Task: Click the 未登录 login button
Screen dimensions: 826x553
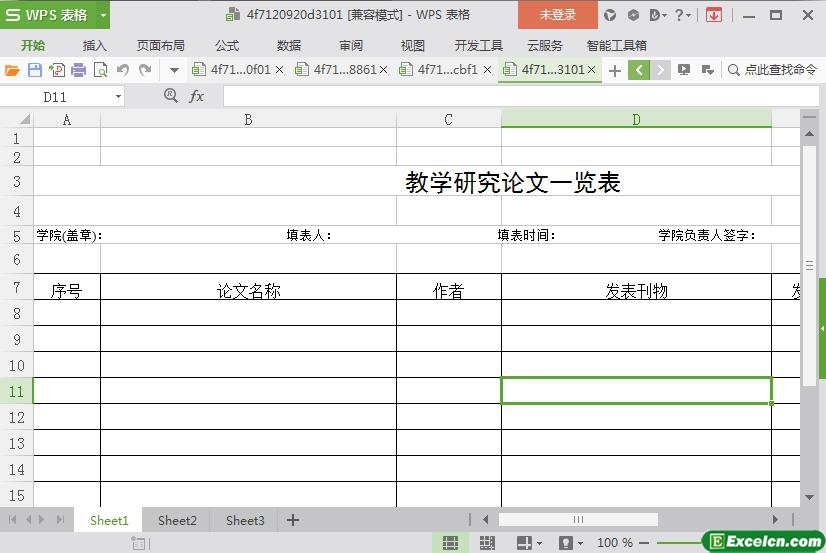Action: (x=558, y=15)
